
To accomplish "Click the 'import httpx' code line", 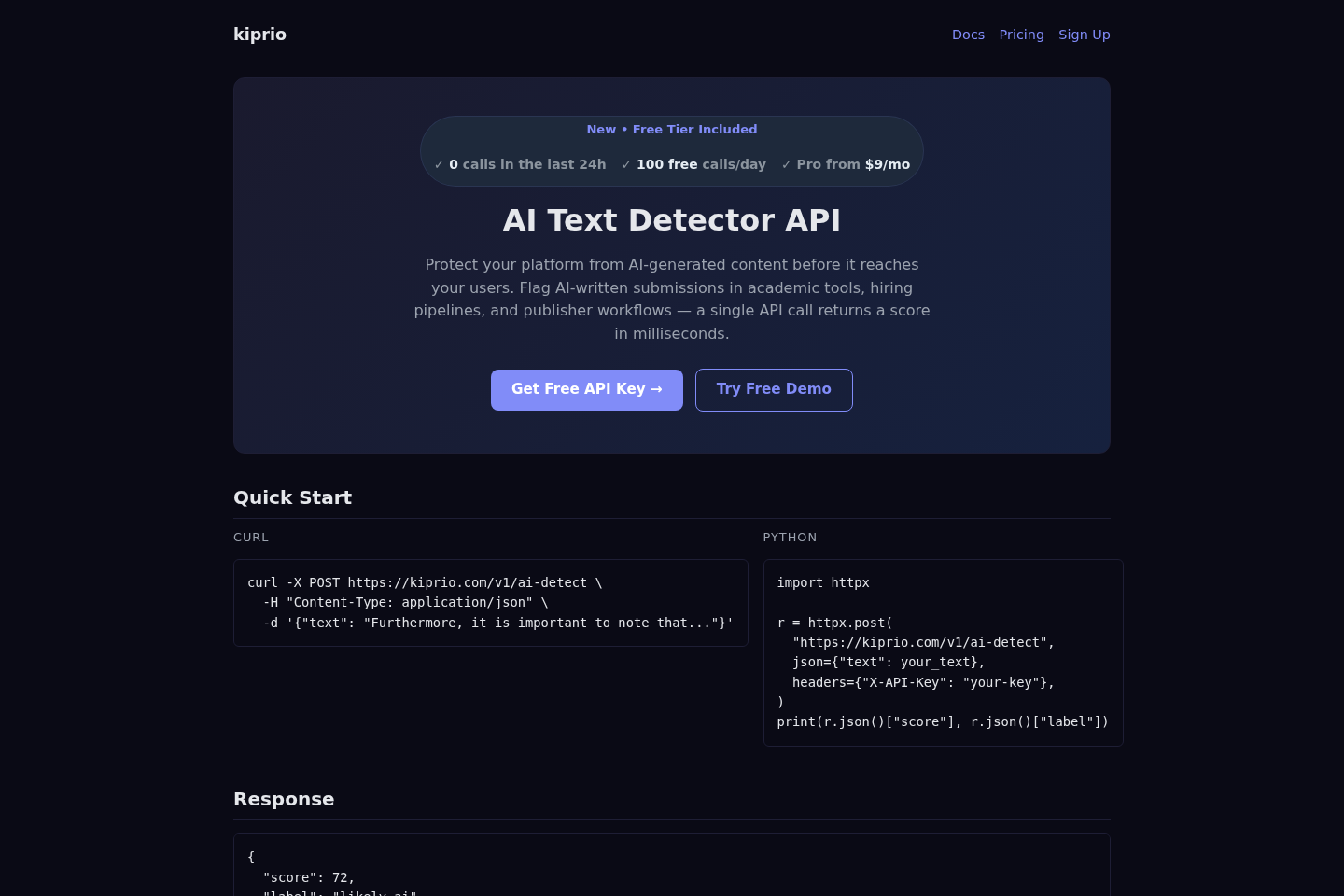I will coord(823,582).
